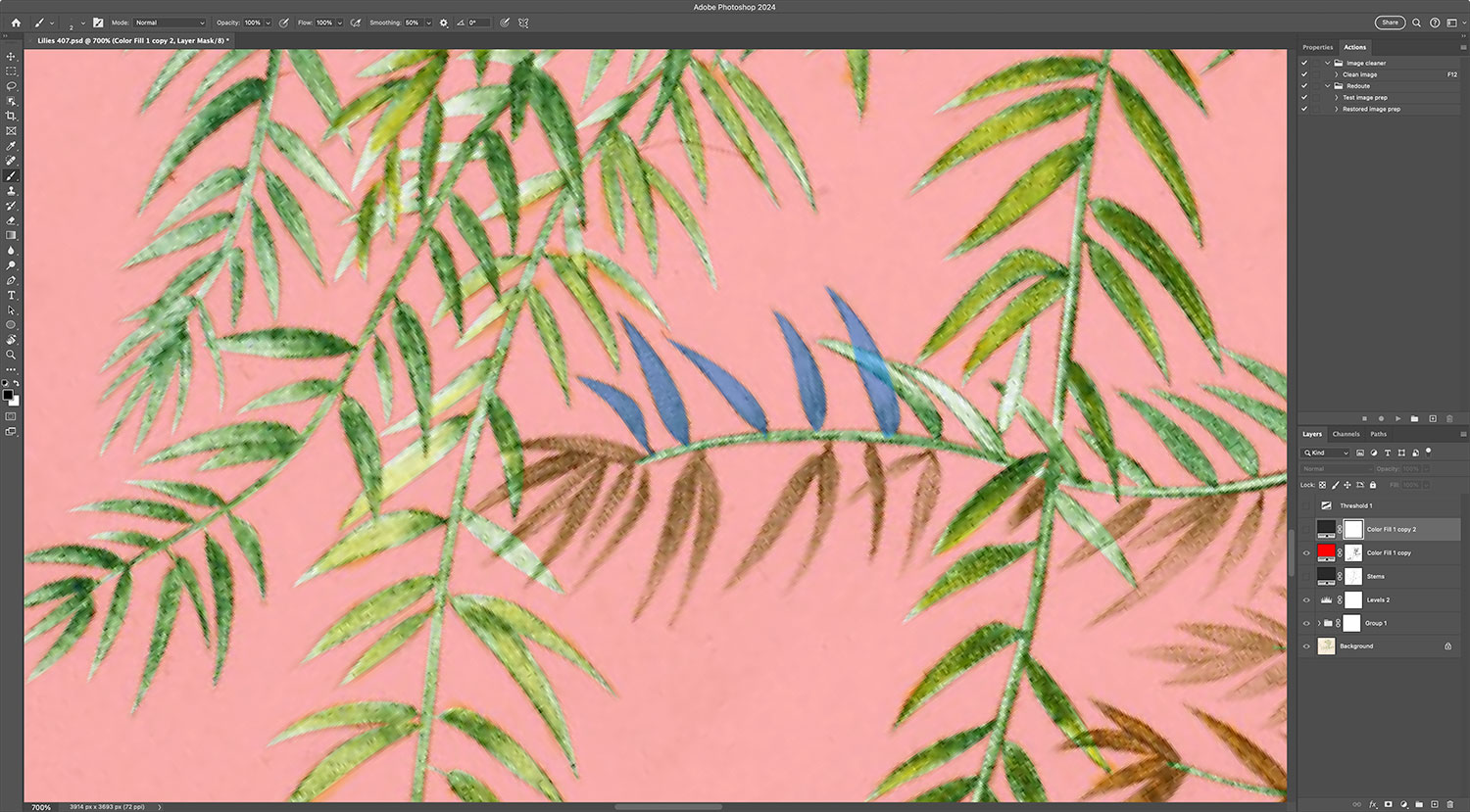The width and height of the screenshot is (1470, 812).
Task: Open smoothing options gear
Action: pyautogui.click(x=444, y=23)
